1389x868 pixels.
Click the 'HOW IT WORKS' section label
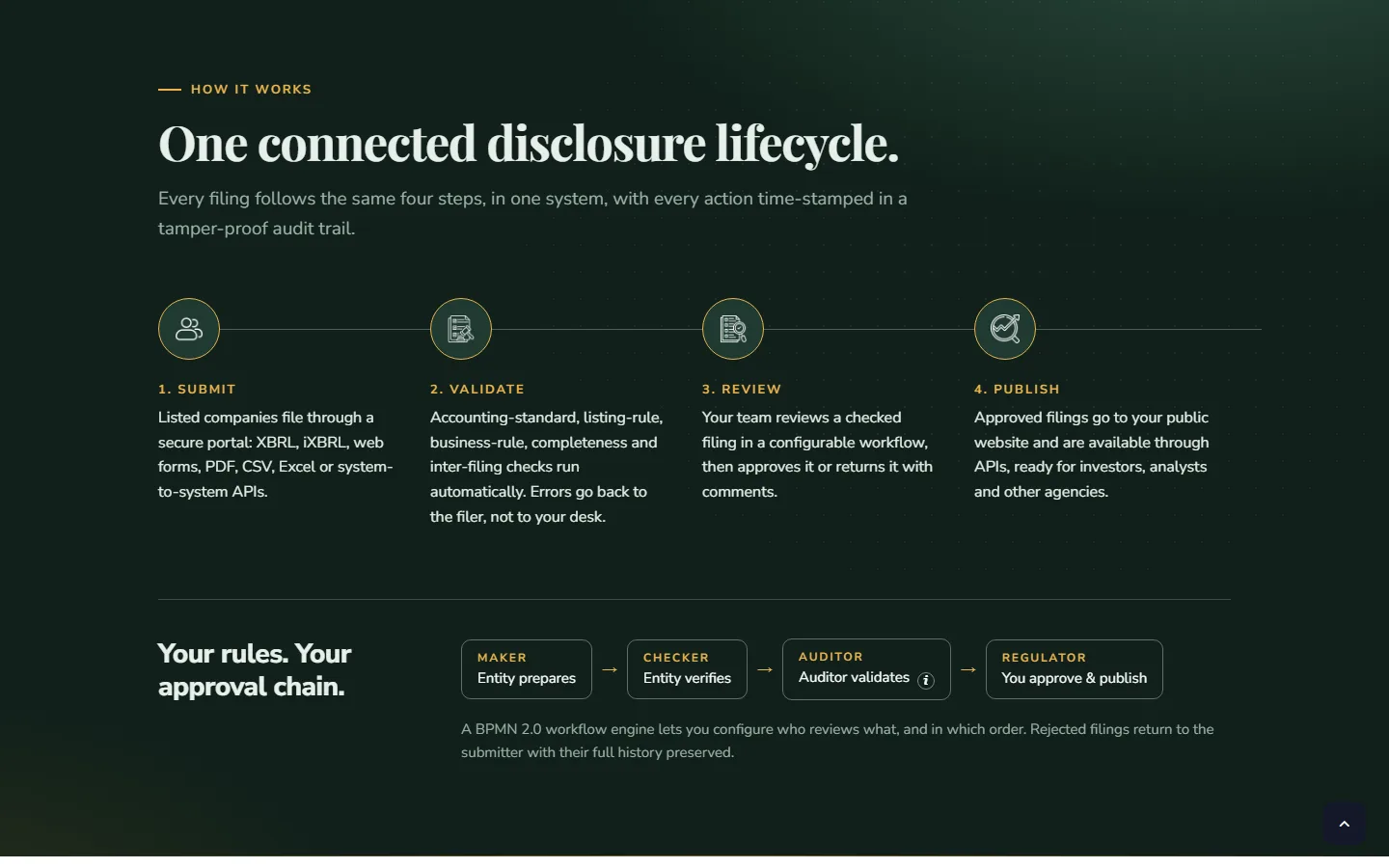tap(251, 90)
